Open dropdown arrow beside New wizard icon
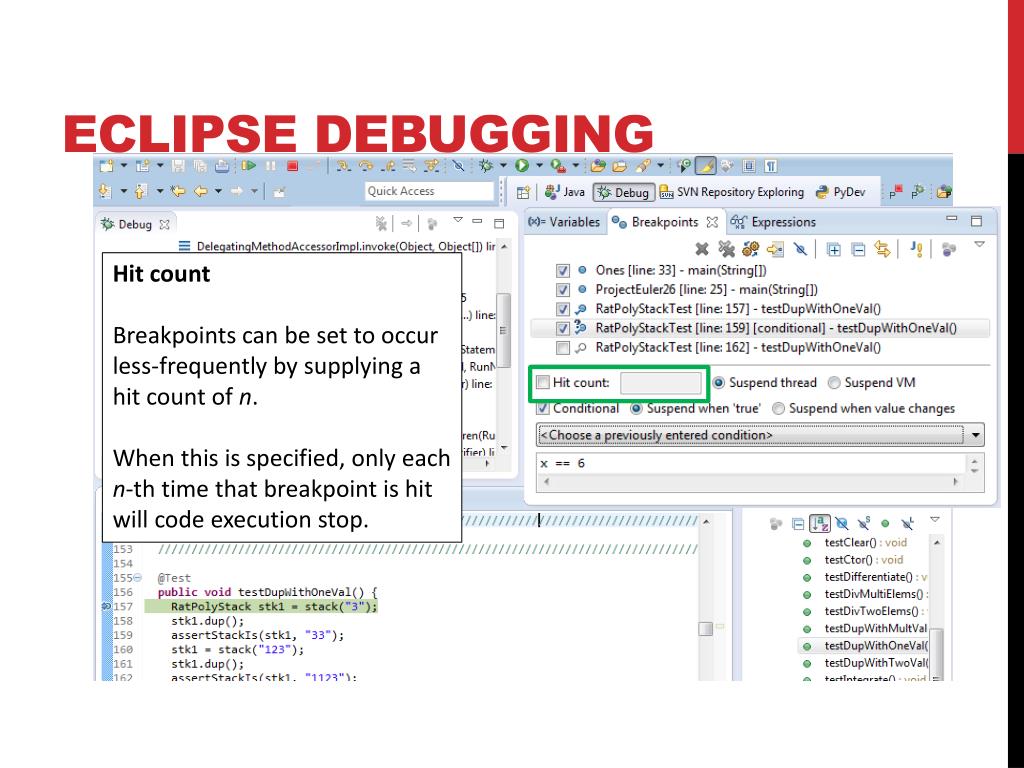The height and width of the screenshot is (768, 1024). (123, 166)
